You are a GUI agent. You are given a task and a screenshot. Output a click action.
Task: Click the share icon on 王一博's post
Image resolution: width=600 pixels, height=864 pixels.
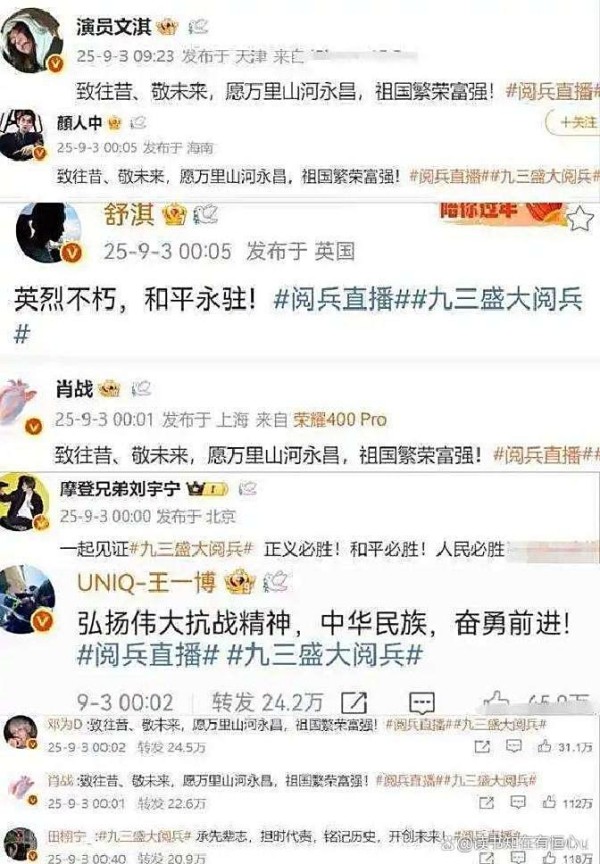pos(354,702)
